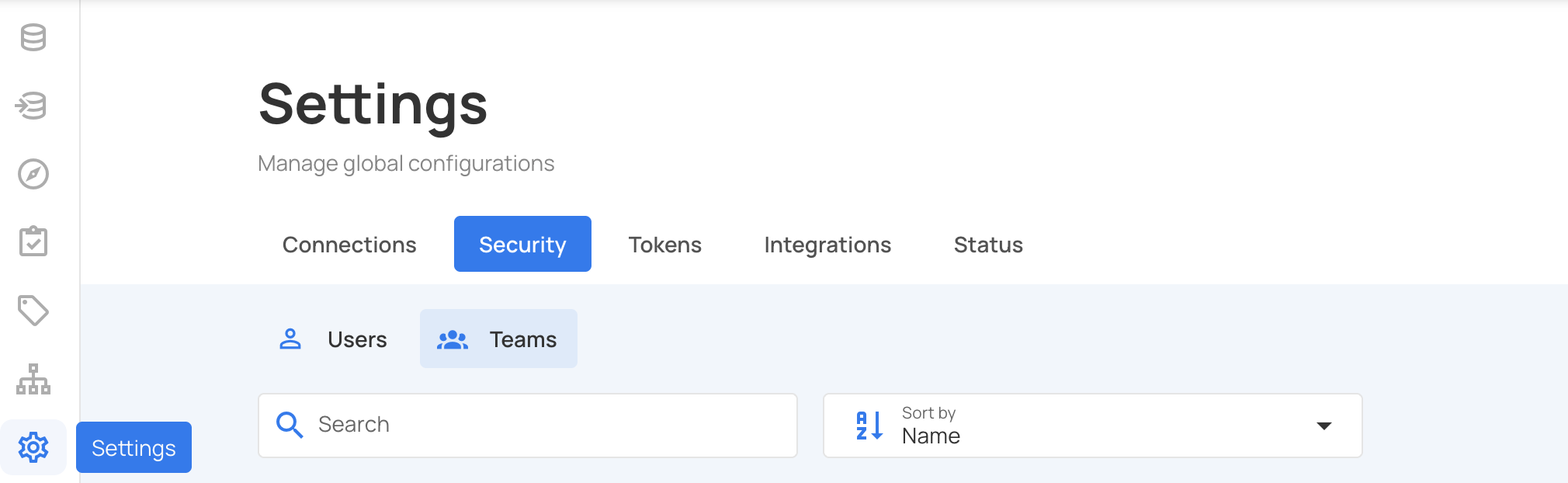Select the Teams sub-tab
The width and height of the screenshot is (1568, 483).
498,339
